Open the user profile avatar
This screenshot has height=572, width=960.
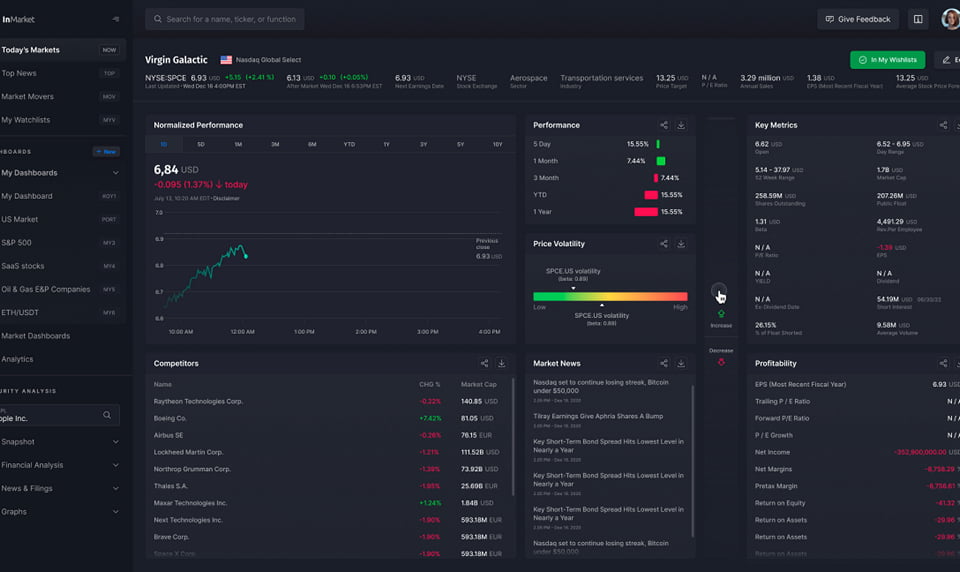[951, 19]
